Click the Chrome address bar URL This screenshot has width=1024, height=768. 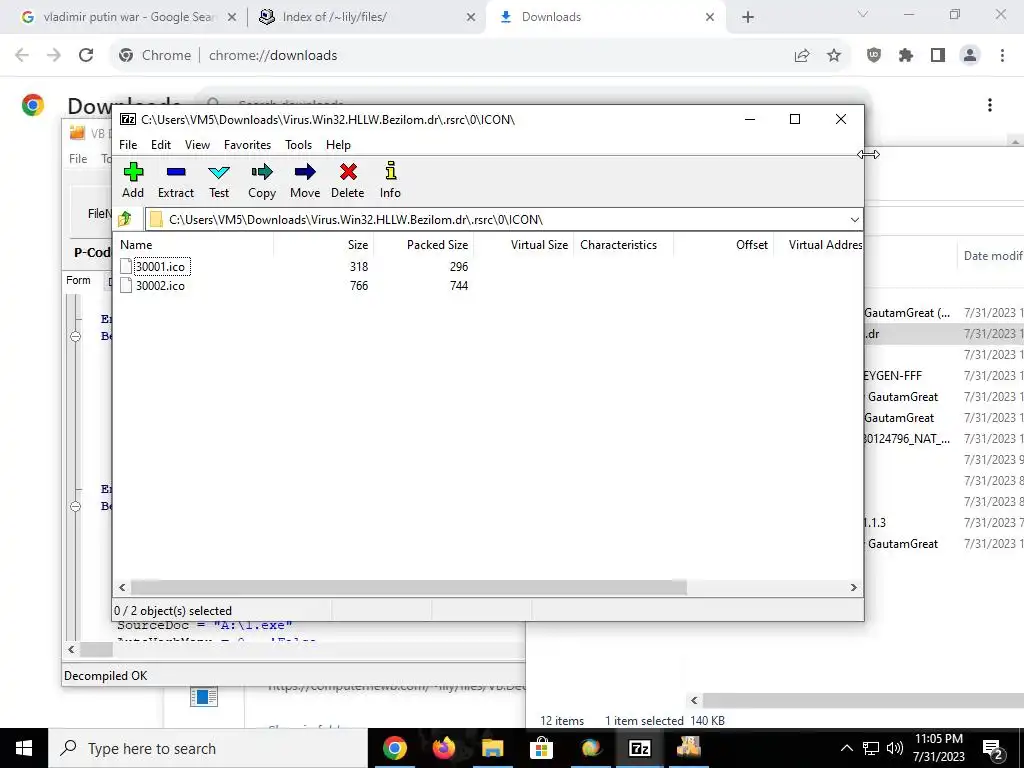click(273, 56)
